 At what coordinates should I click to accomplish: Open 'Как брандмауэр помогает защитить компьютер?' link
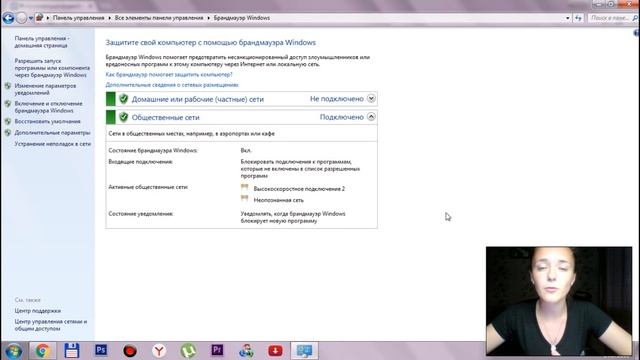coord(169,74)
